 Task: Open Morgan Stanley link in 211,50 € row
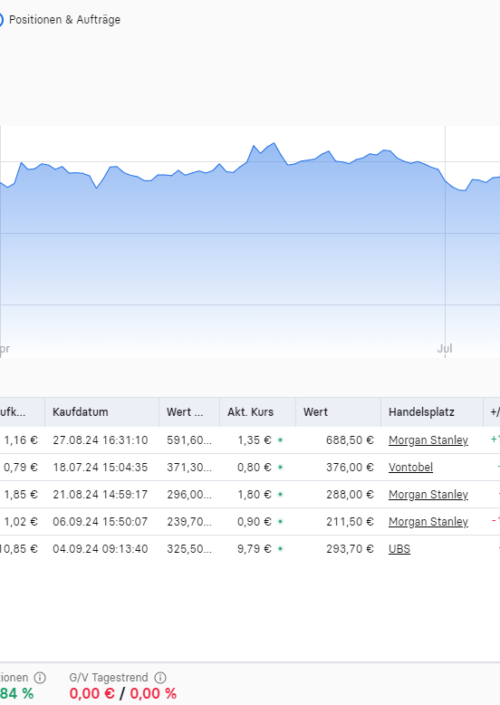(428, 522)
